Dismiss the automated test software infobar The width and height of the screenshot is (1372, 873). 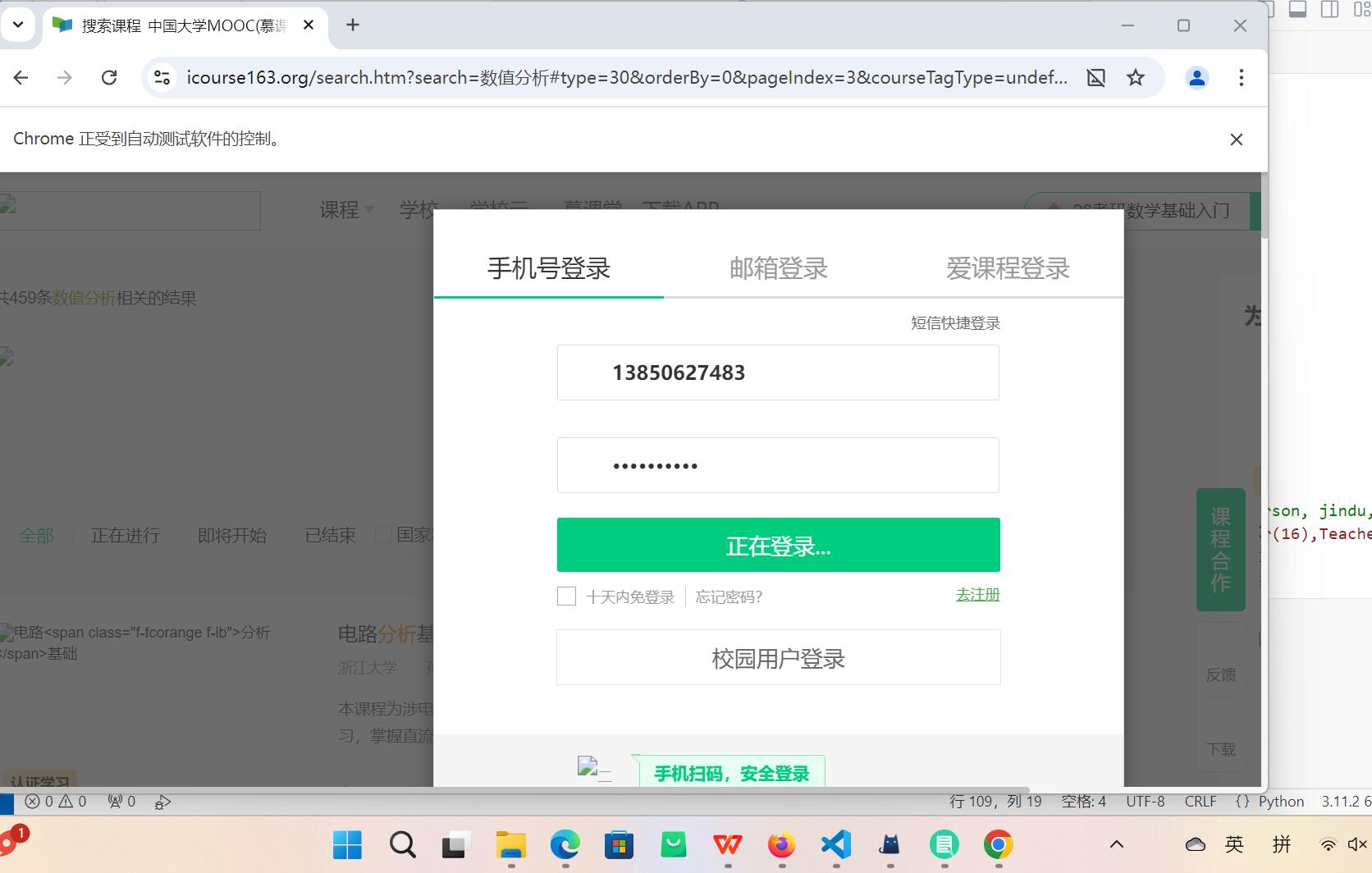click(x=1237, y=139)
